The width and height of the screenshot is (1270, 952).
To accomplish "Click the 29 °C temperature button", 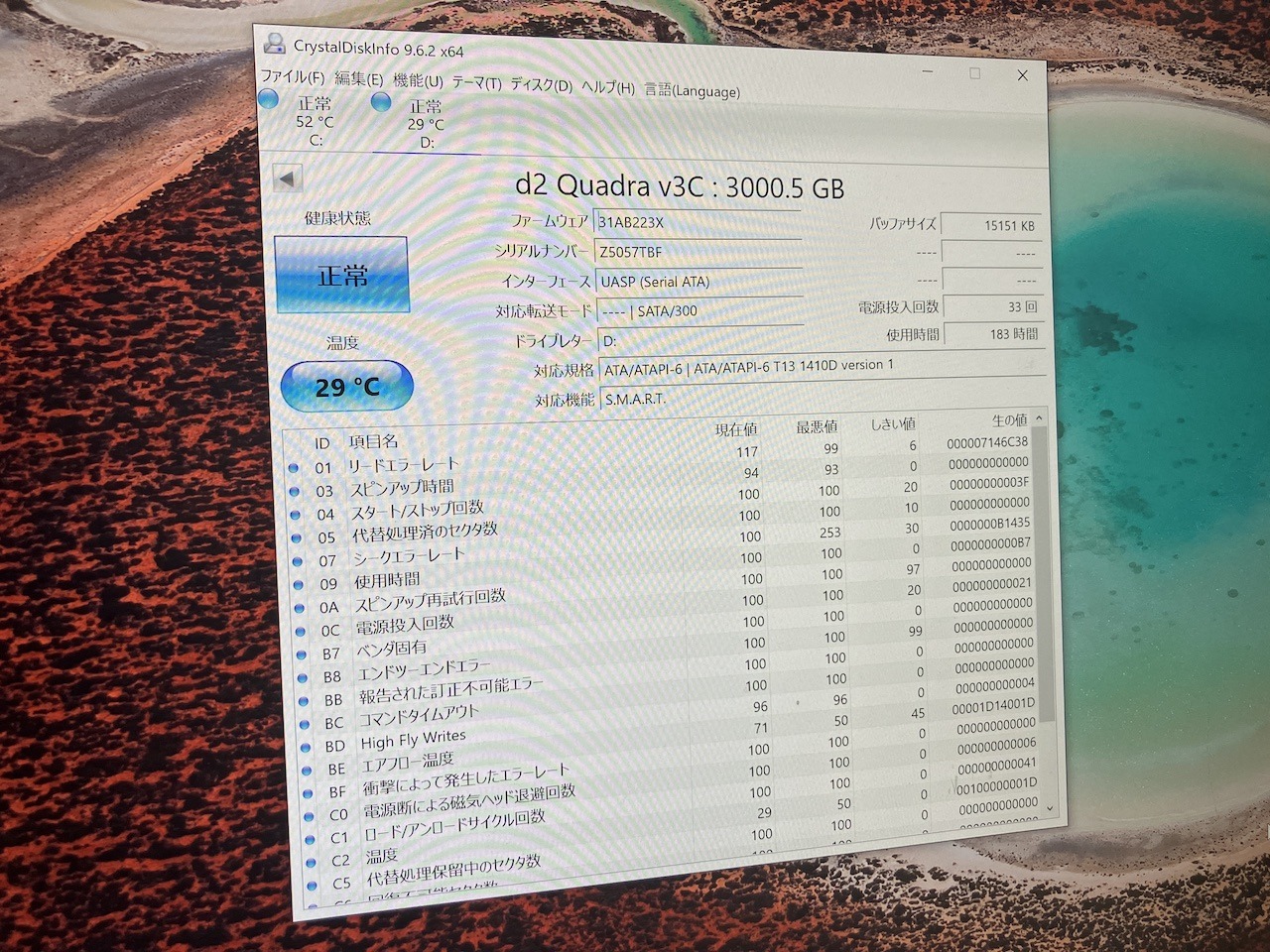I will click(x=347, y=387).
